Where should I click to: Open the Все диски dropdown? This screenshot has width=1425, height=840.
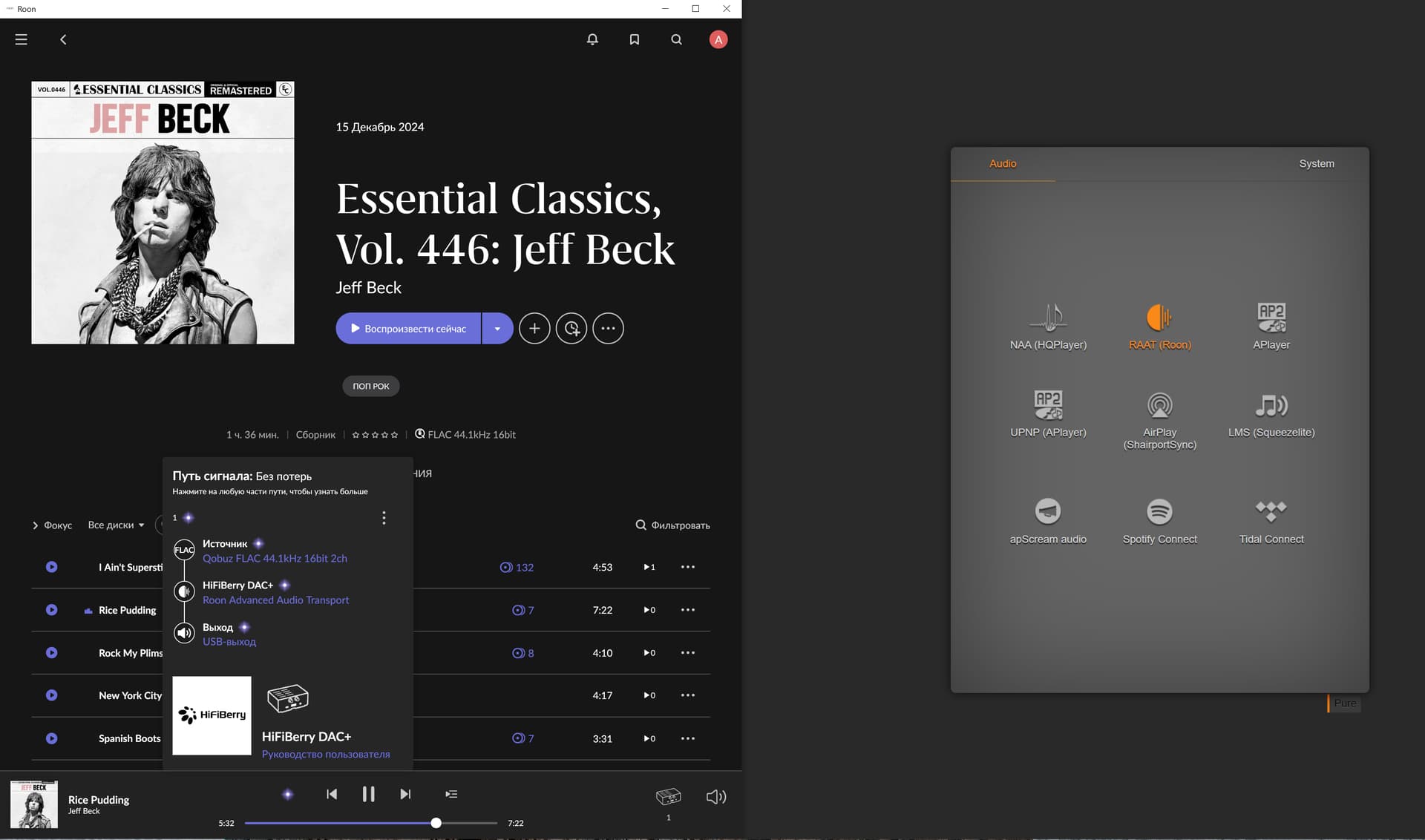click(x=116, y=525)
